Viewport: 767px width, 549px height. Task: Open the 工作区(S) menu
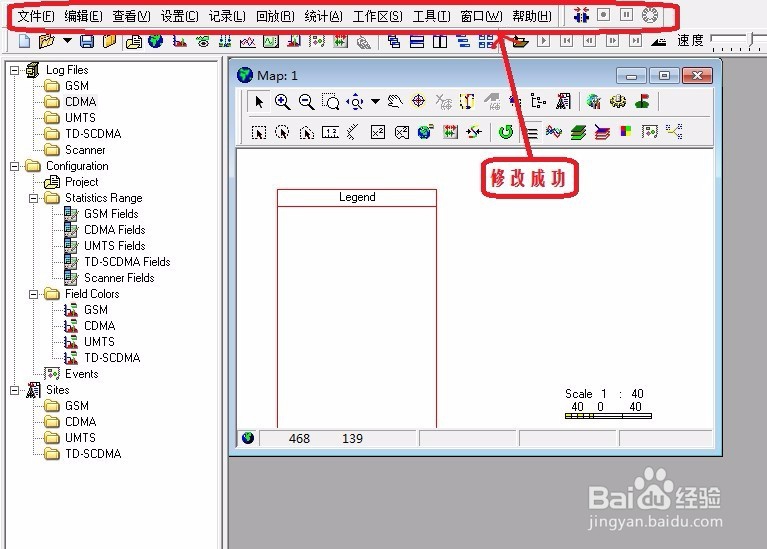point(378,16)
